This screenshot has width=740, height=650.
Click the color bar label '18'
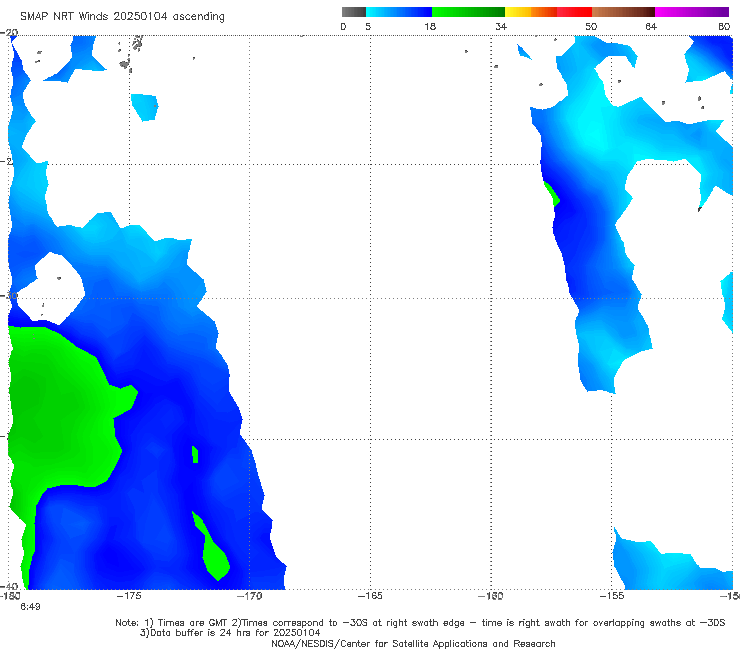tap(430, 26)
